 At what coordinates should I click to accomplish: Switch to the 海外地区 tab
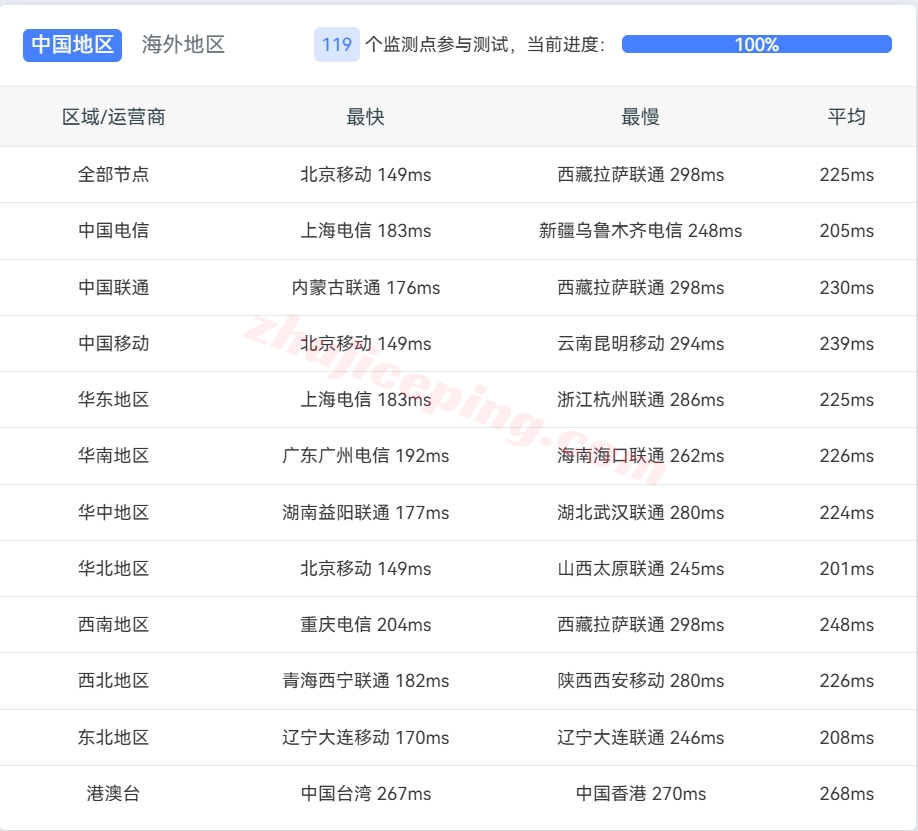click(183, 45)
